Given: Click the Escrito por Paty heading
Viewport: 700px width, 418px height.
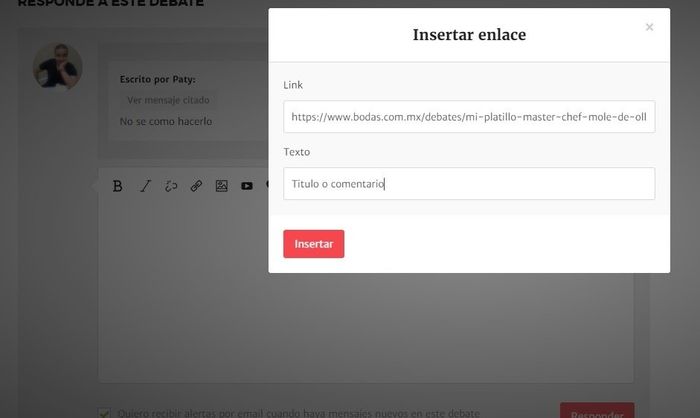Looking at the screenshot, I should coord(157,79).
